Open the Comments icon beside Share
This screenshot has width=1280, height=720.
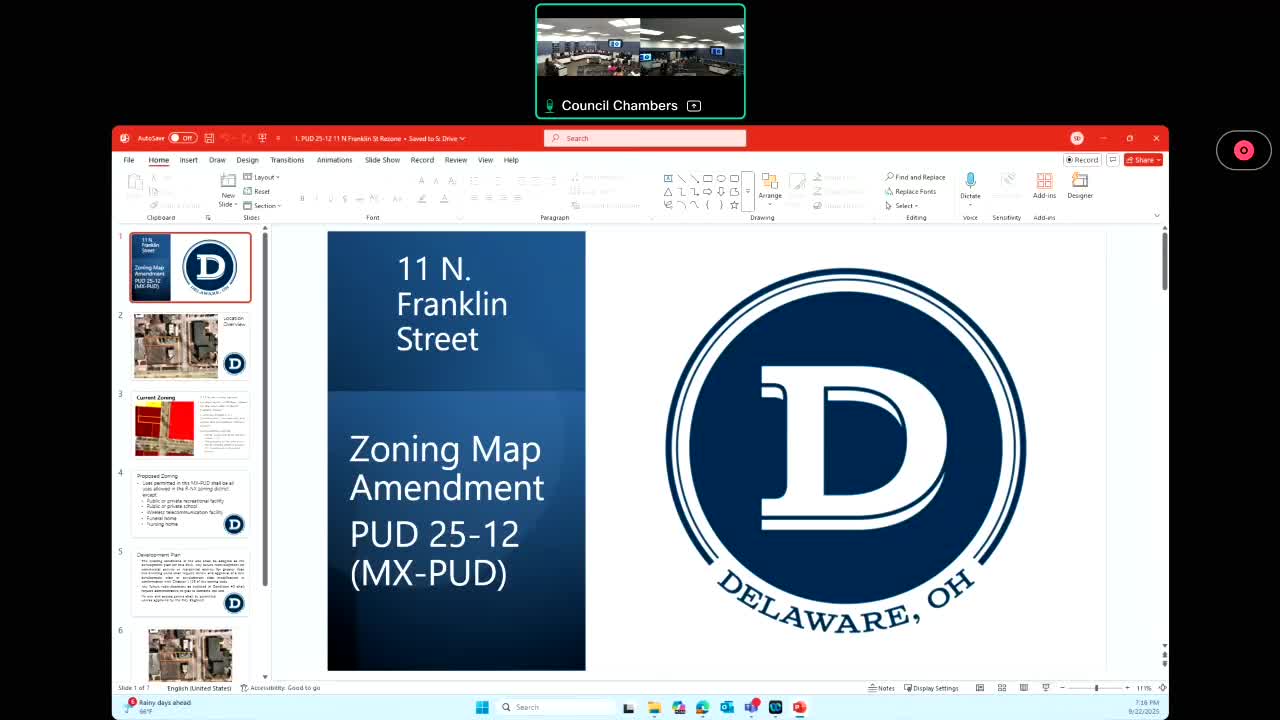1112,160
